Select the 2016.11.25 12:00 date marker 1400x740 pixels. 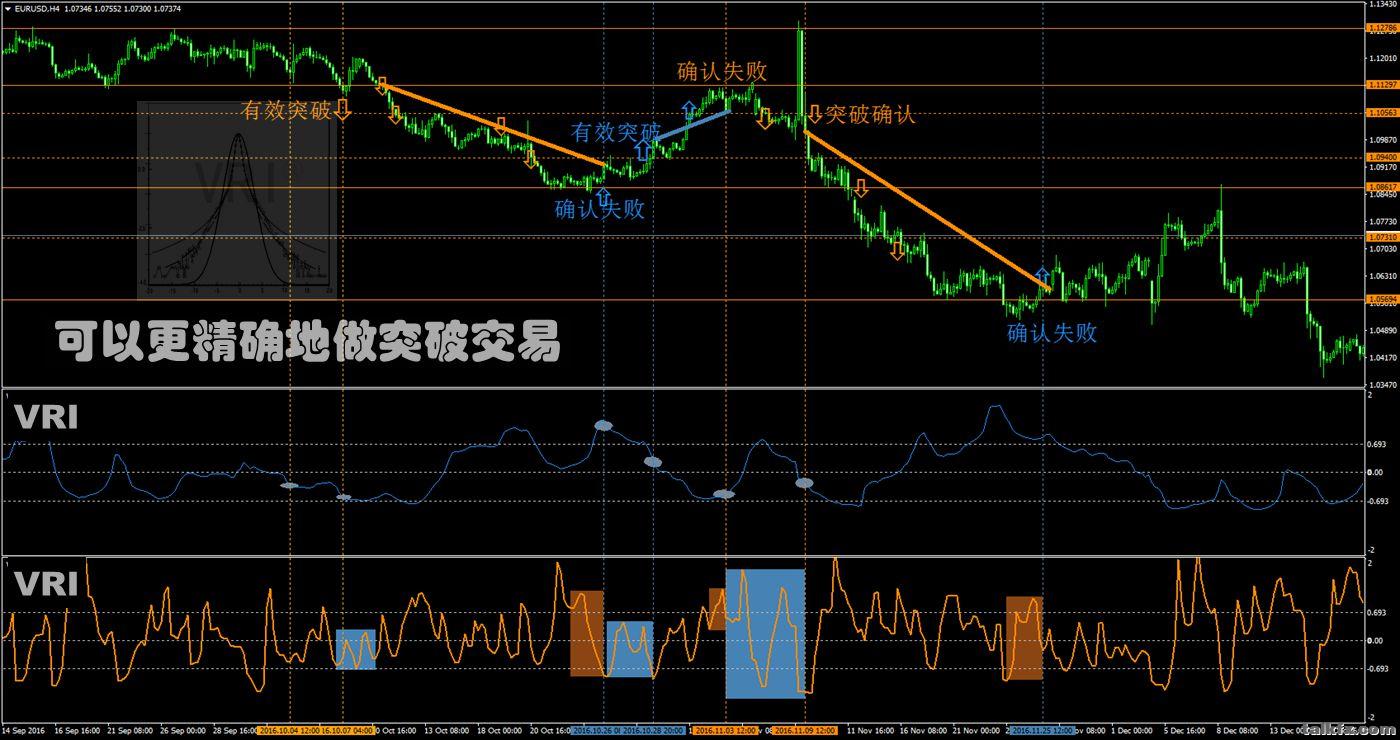pyautogui.click(x=1042, y=731)
